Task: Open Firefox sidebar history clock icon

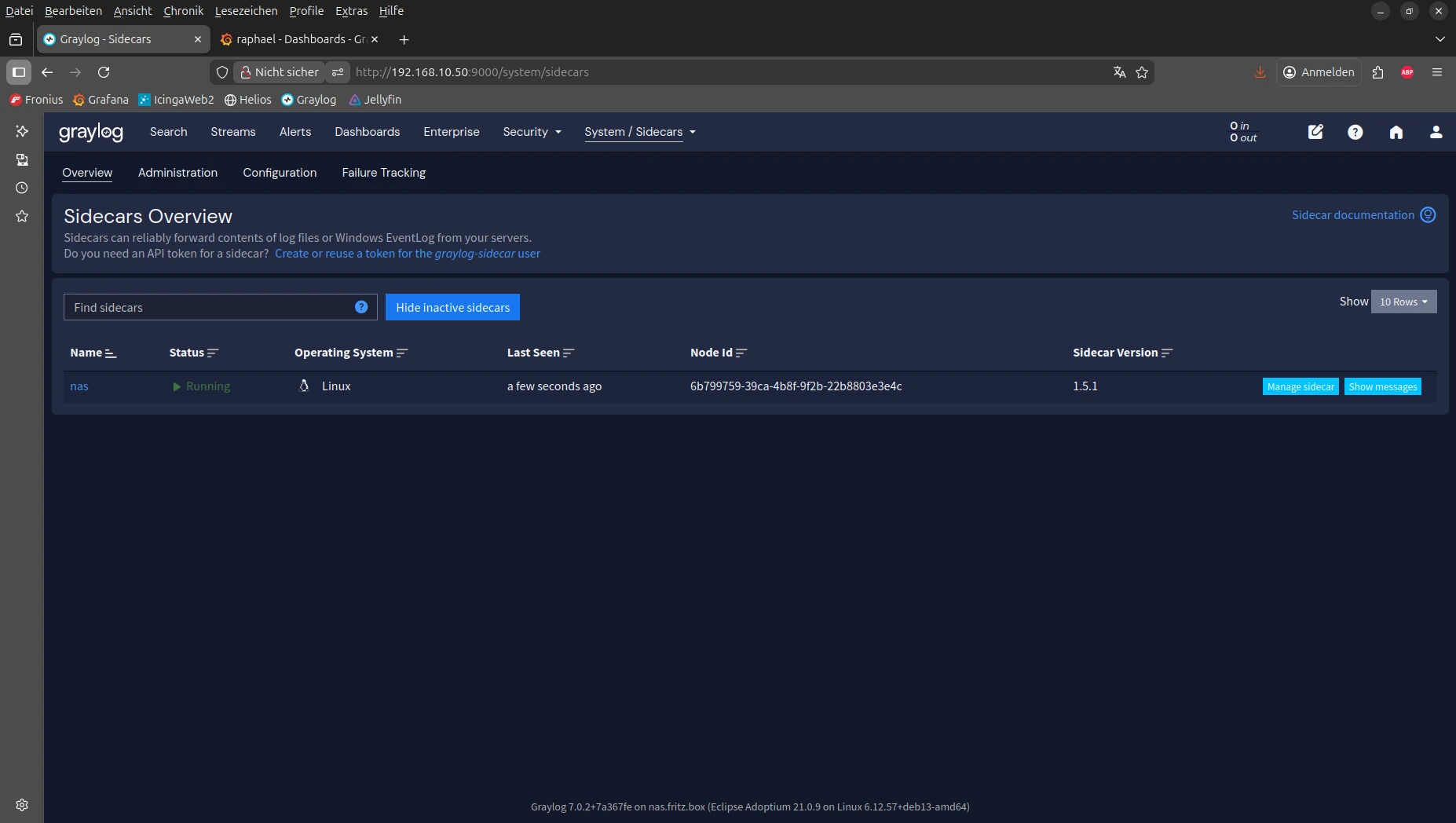Action: tap(22, 188)
